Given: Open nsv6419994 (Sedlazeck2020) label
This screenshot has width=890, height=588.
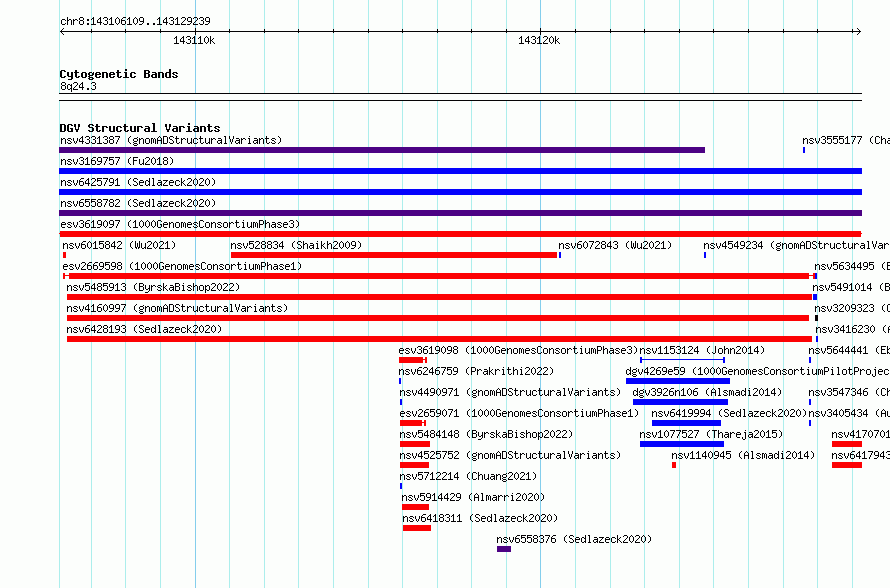Looking at the screenshot, I should pyautogui.click(x=729, y=413).
